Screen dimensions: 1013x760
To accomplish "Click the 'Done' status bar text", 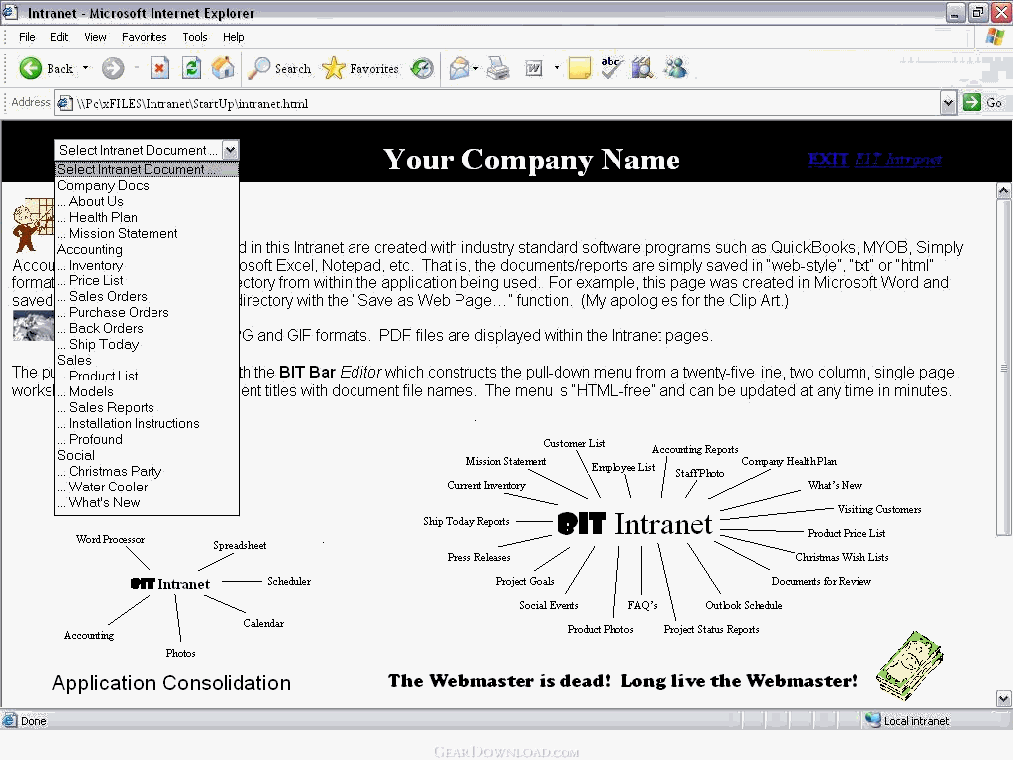I will (x=34, y=721).
